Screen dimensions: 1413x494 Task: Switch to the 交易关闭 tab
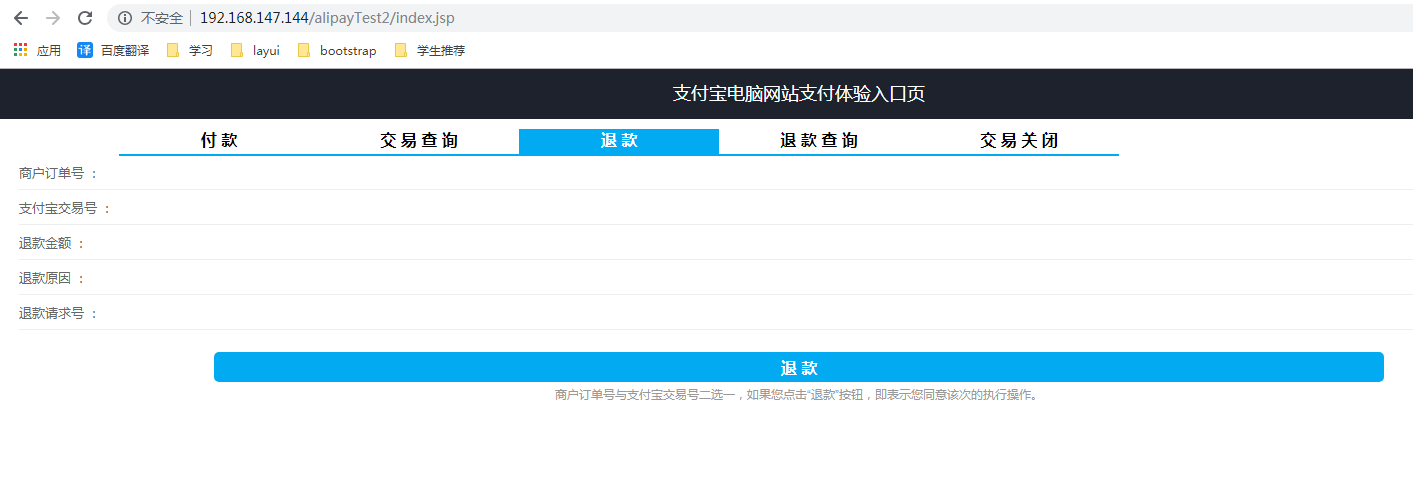pos(1019,141)
